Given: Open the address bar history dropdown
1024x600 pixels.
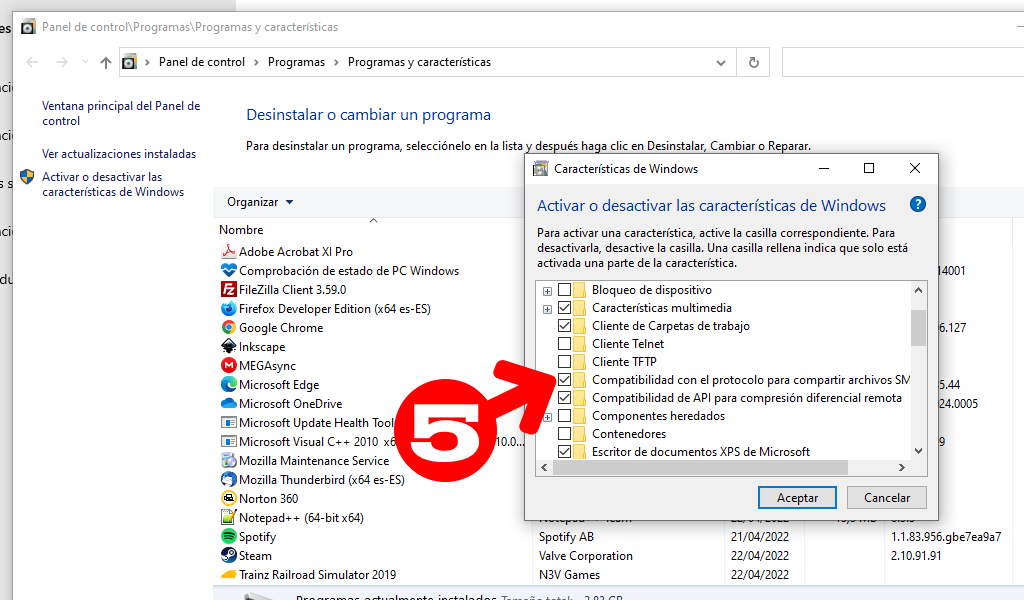Looking at the screenshot, I should tap(720, 63).
